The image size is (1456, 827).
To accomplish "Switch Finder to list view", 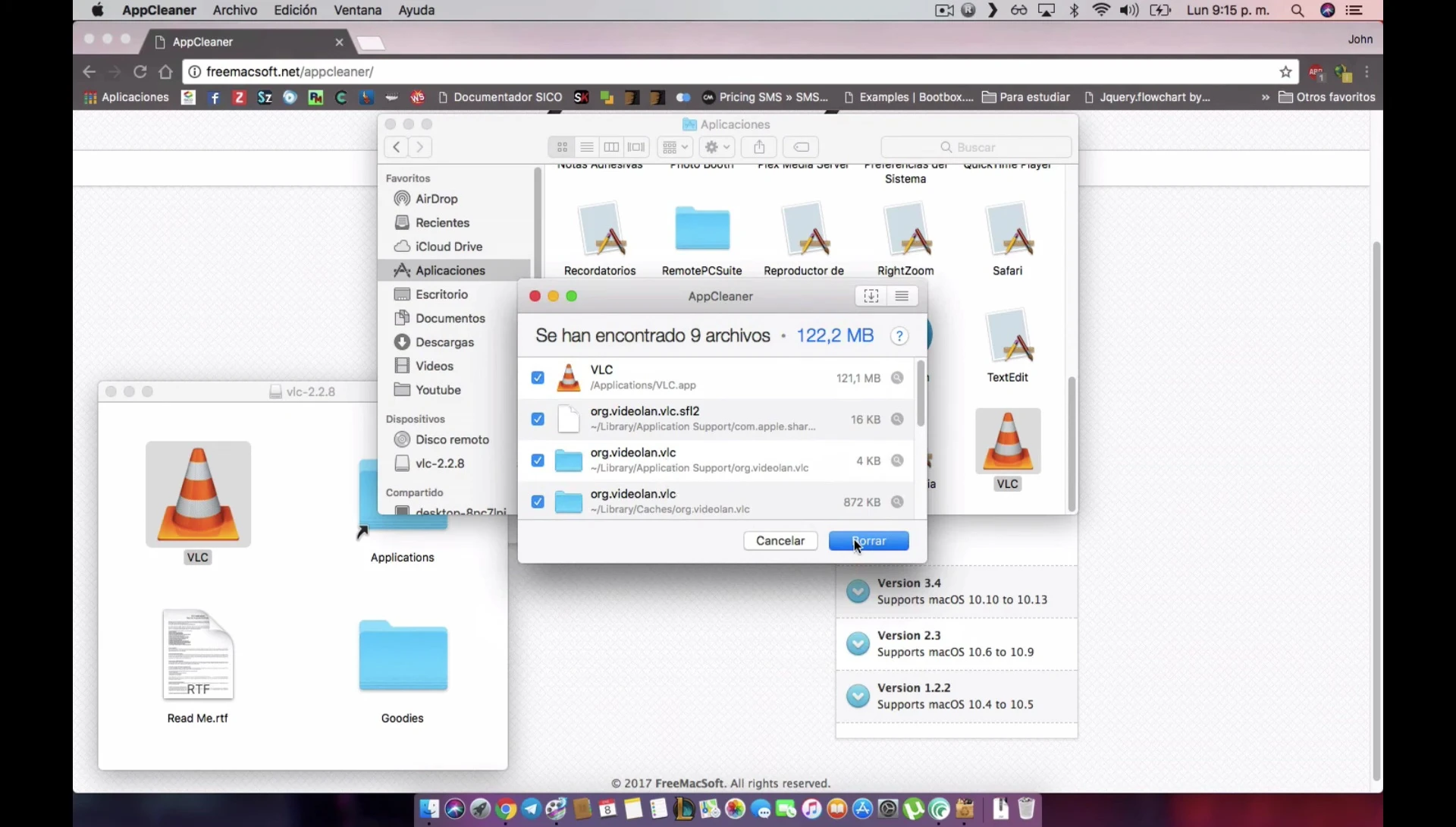I will pos(587,147).
